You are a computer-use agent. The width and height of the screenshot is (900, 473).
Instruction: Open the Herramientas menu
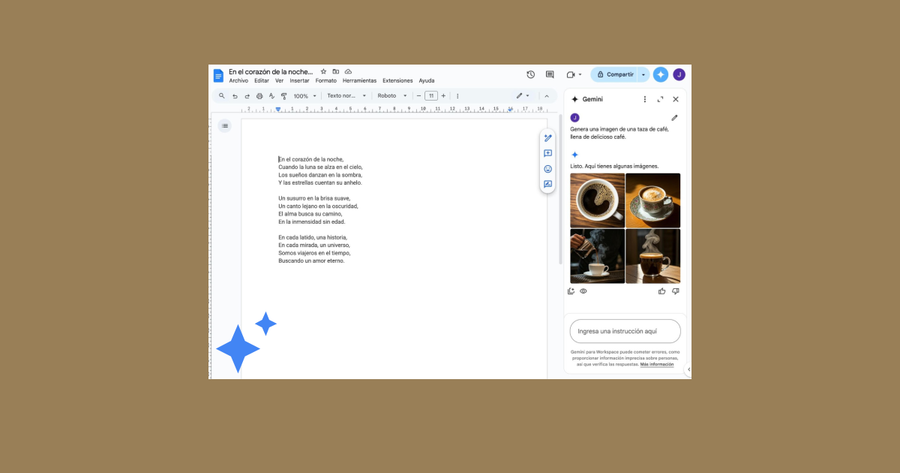click(x=359, y=81)
